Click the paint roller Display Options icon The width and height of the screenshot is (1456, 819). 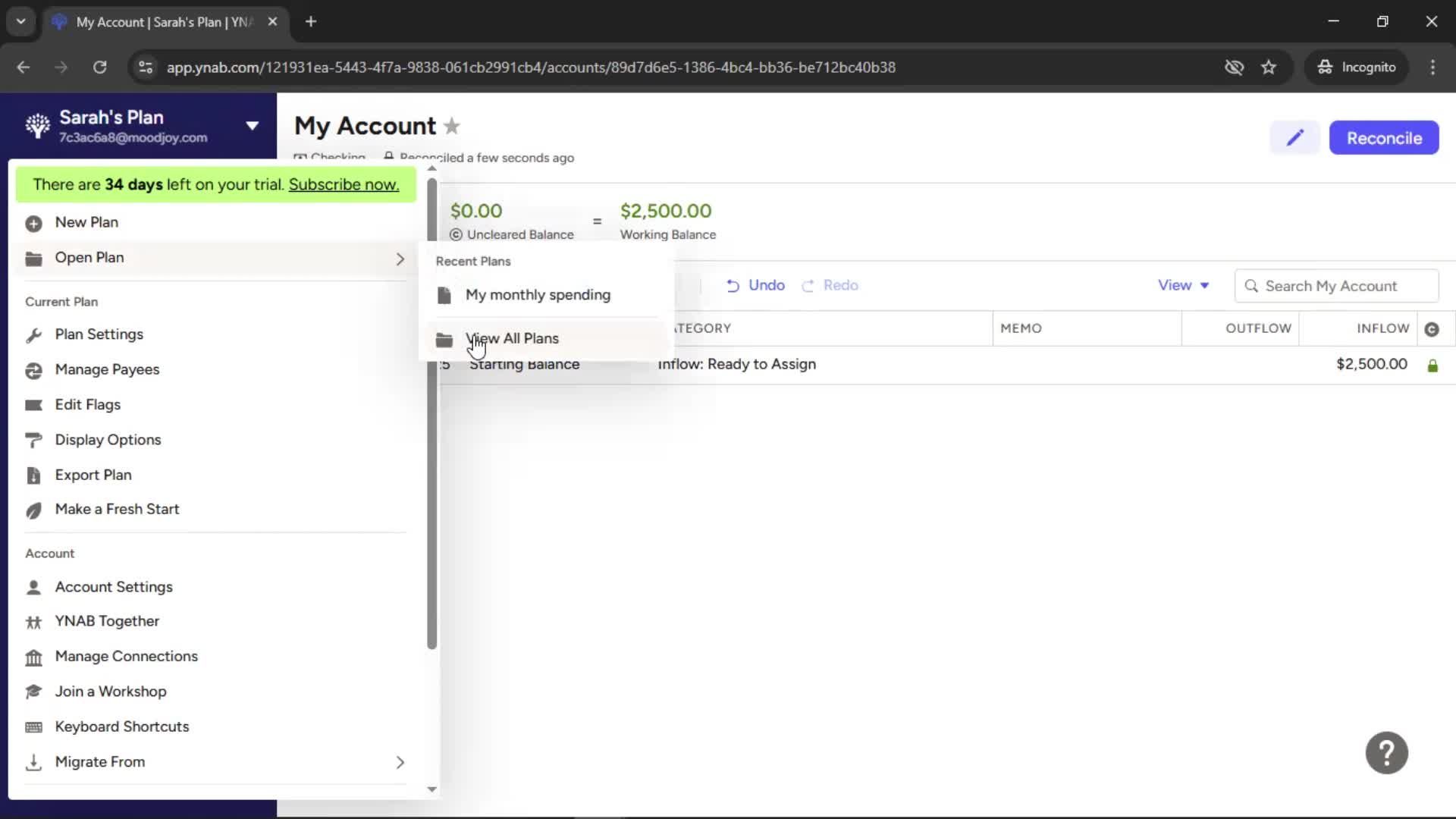tap(33, 441)
